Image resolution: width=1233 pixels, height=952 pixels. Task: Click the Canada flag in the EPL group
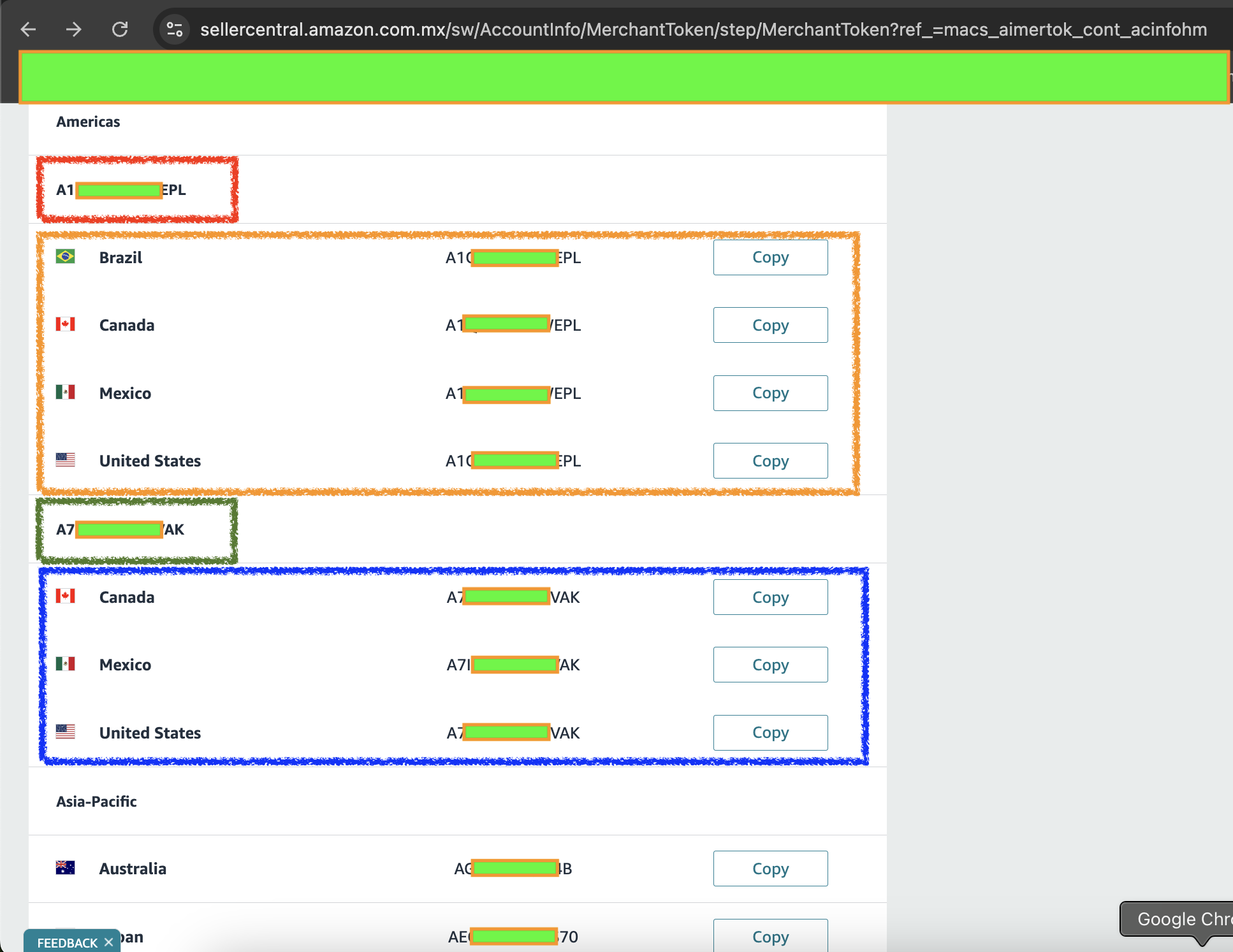point(65,324)
